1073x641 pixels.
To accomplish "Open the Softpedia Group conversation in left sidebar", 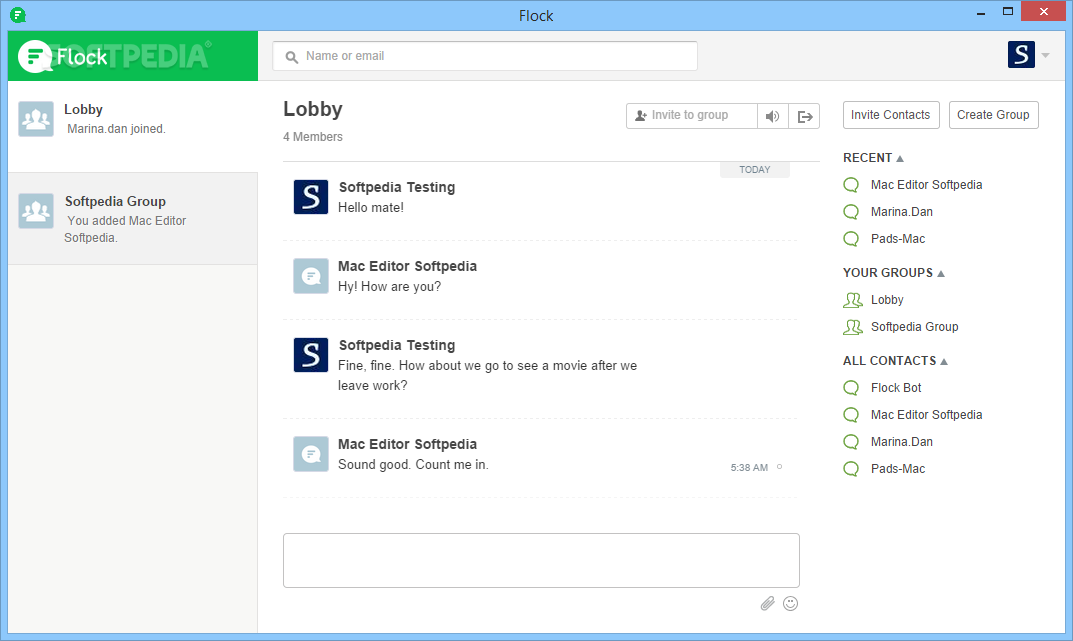I will point(133,219).
